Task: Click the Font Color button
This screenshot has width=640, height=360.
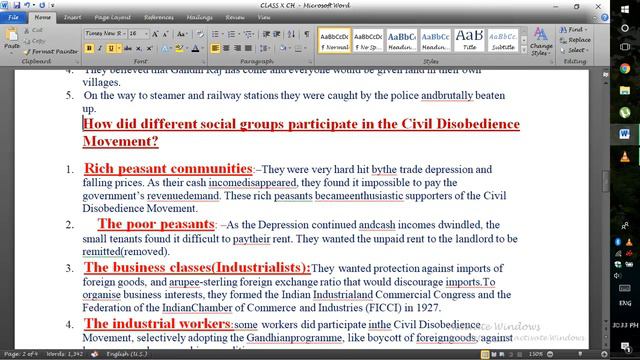Action: pyautogui.click(x=196, y=48)
